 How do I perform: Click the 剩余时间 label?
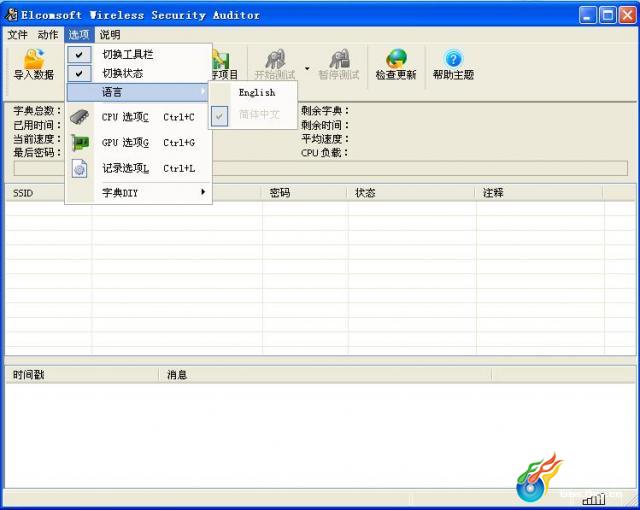tap(325, 125)
